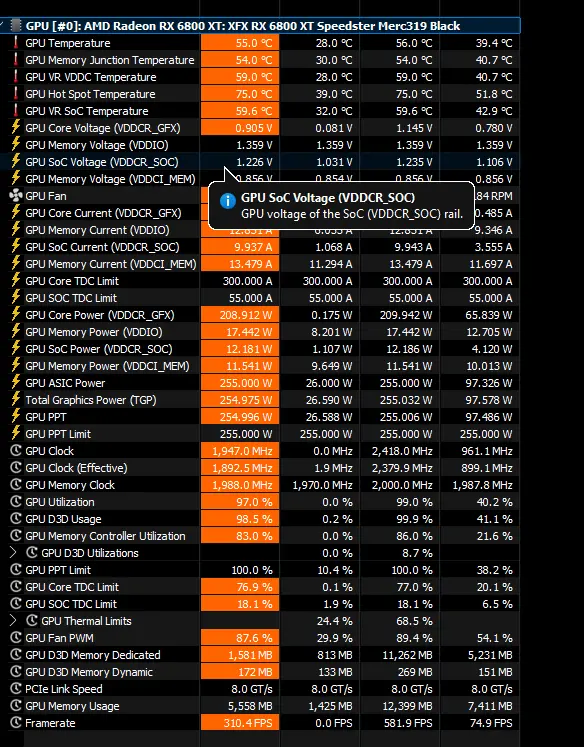This screenshot has height=747, width=584.
Task: Click the 74.9 FPS average Framerate value
Action: (491, 723)
